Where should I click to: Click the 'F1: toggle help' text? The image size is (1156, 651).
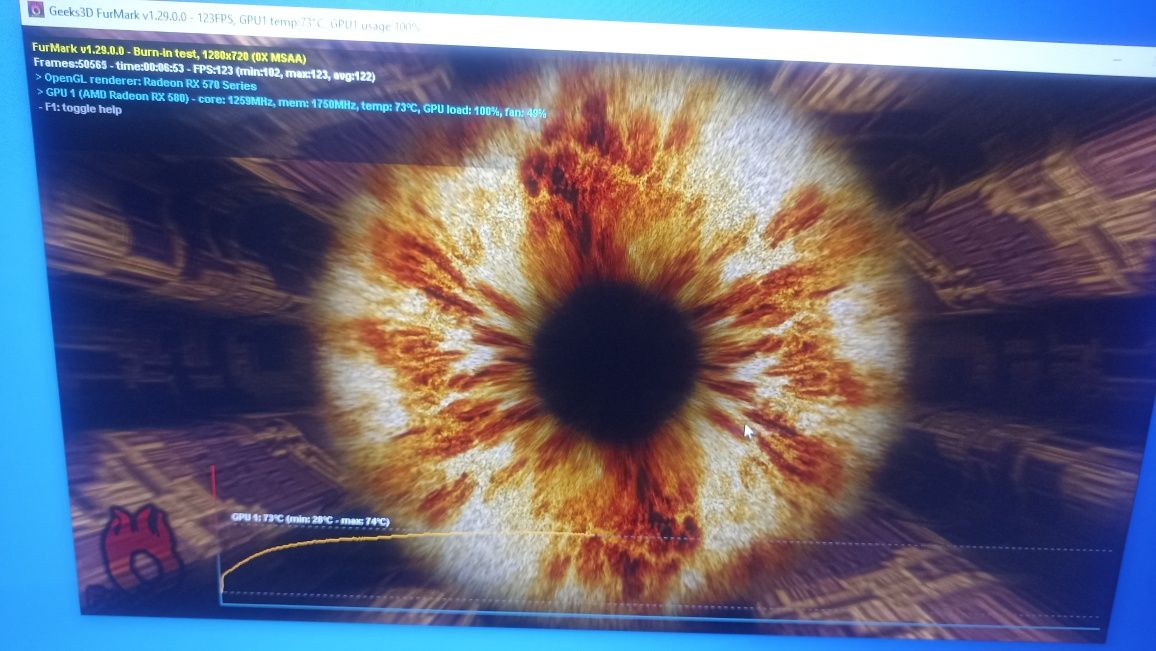(x=80, y=108)
